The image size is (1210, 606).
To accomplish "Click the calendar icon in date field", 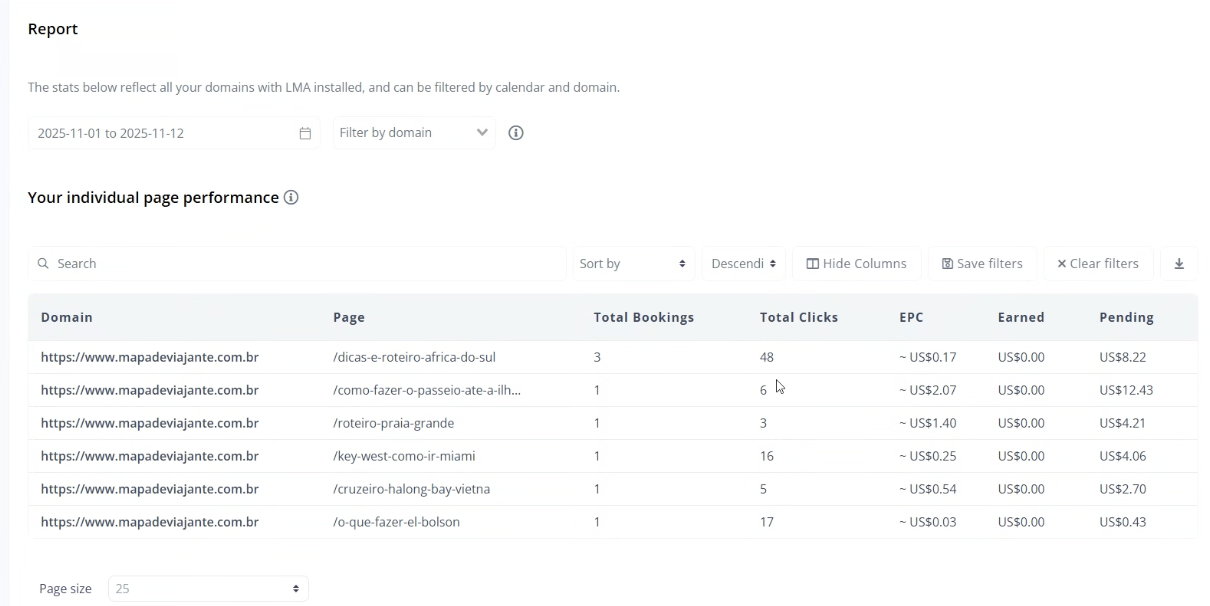I will click(x=305, y=133).
